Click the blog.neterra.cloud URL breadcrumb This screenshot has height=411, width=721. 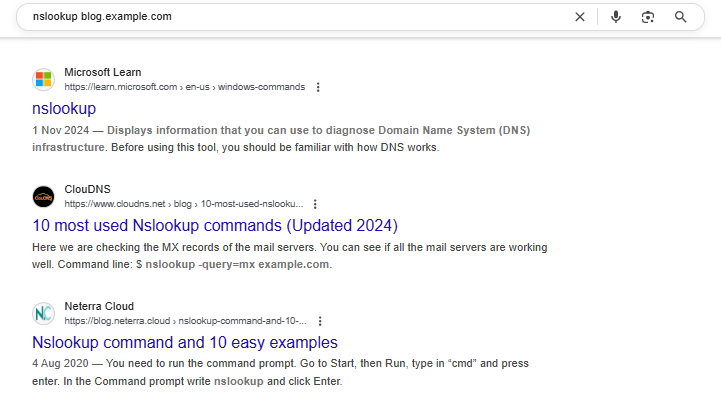tap(185, 321)
